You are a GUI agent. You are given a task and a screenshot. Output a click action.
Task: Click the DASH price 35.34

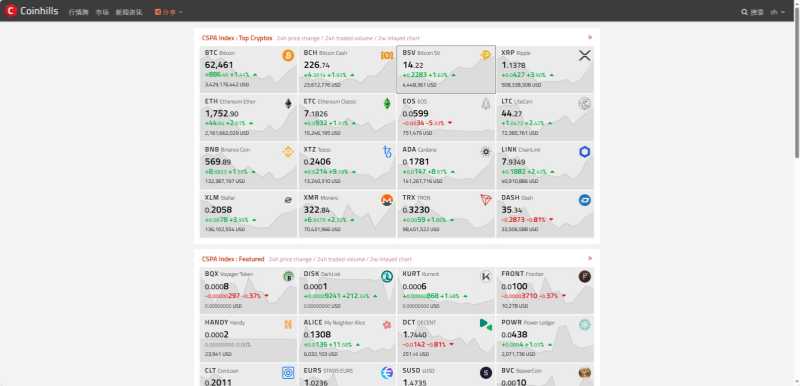click(x=512, y=210)
